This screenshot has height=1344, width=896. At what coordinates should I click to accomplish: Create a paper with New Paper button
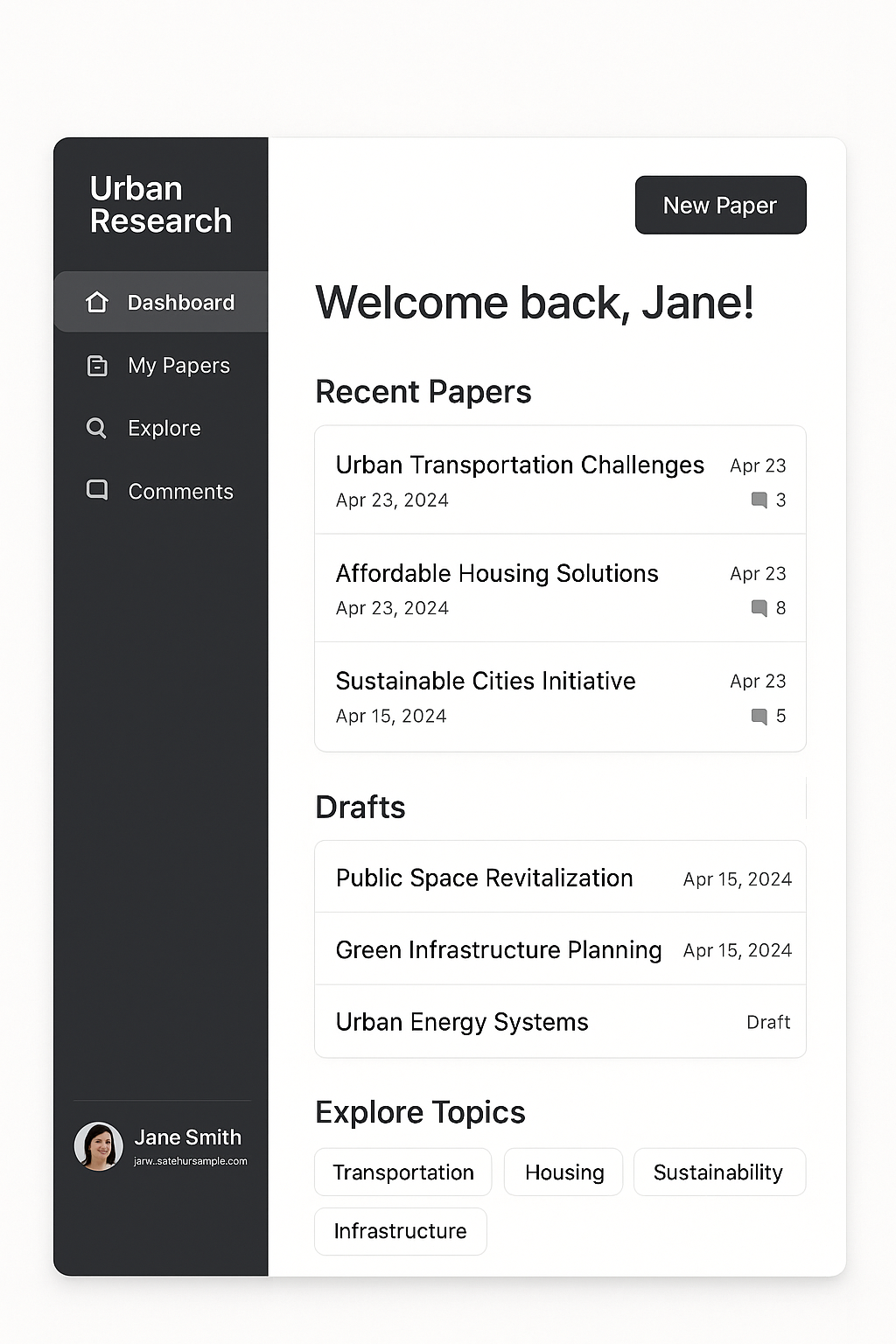[x=720, y=205]
